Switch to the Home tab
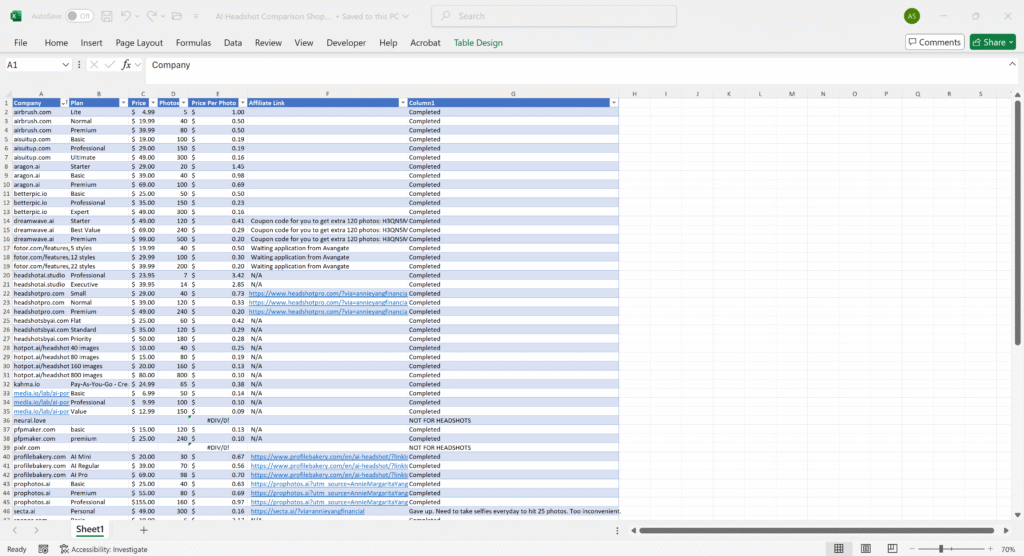The width and height of the screenshot is (1024, 556). pyautogui.click(x=56, y=42)
